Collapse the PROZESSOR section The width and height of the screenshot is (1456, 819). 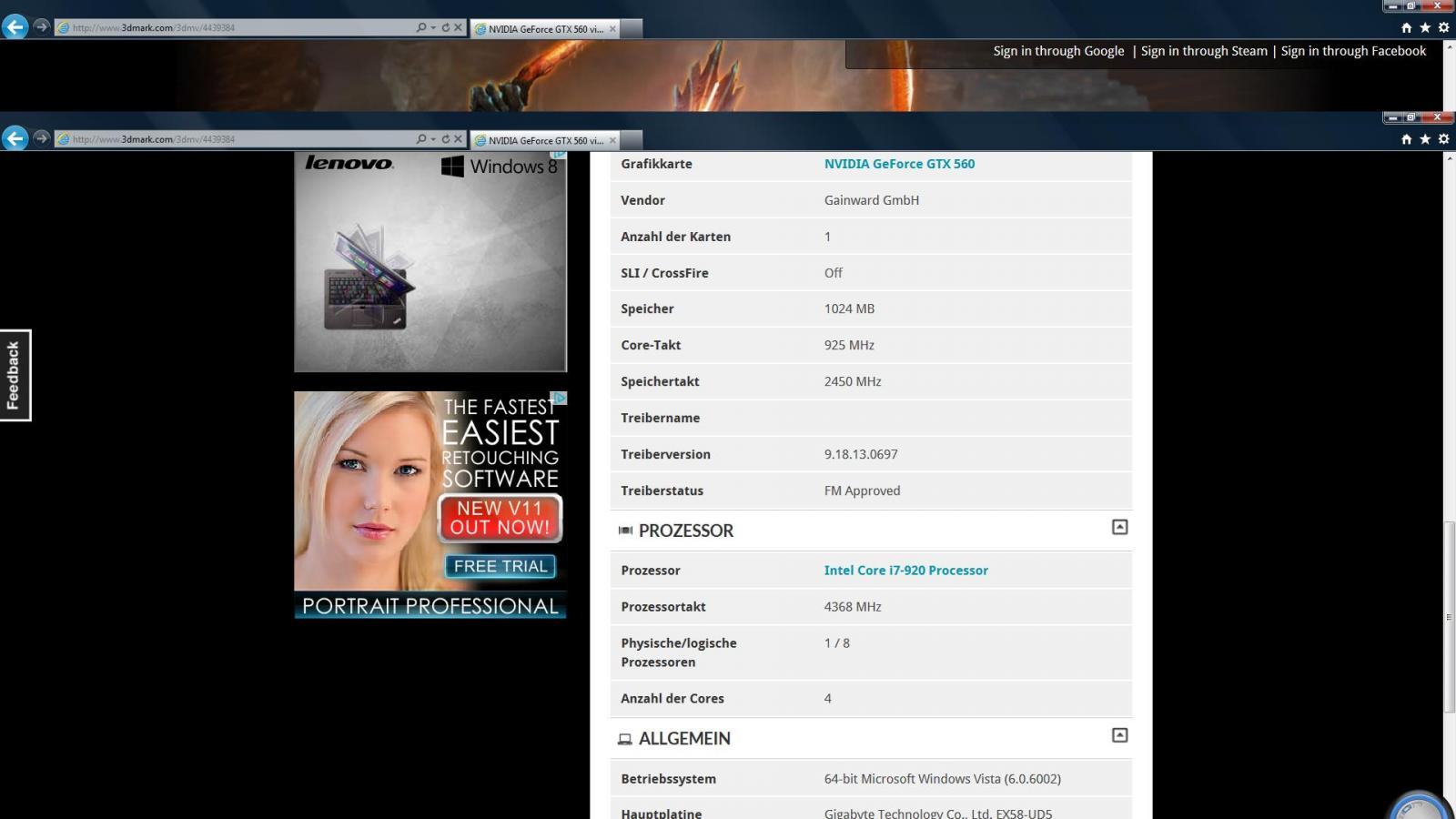point(1120,527)
